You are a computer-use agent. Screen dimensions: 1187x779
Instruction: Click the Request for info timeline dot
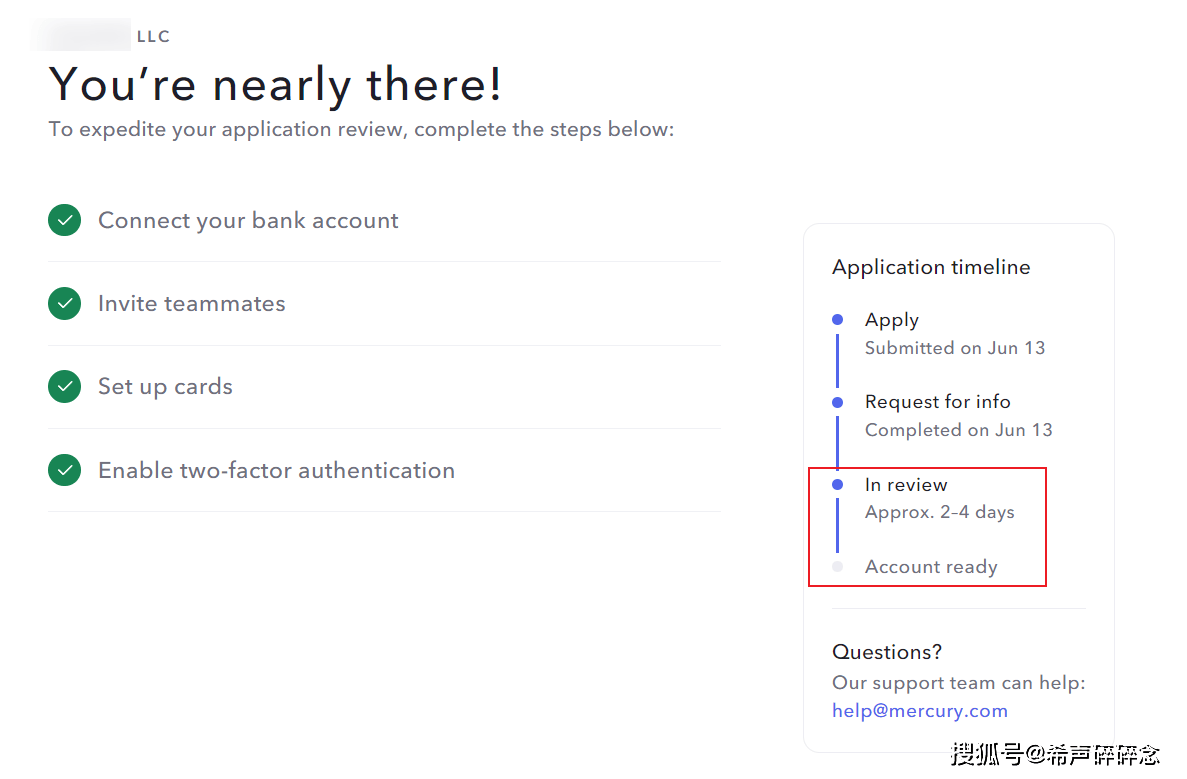pos(838,402)
